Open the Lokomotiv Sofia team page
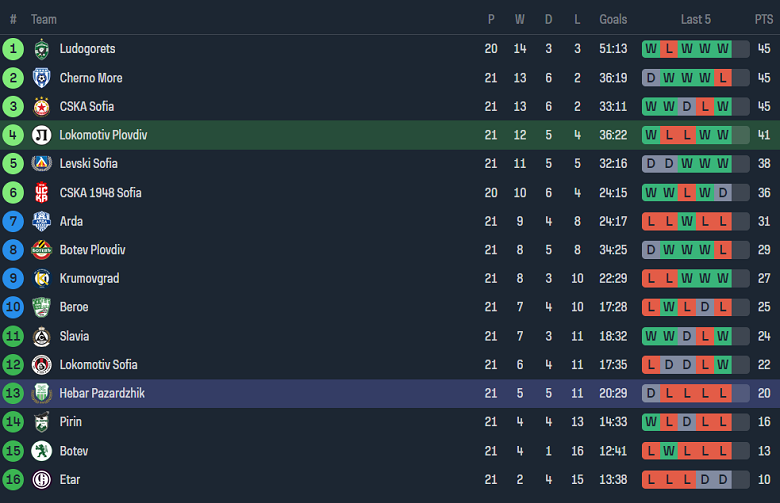The height and width of the screenshot is (503, 780). tap(98, 365)
